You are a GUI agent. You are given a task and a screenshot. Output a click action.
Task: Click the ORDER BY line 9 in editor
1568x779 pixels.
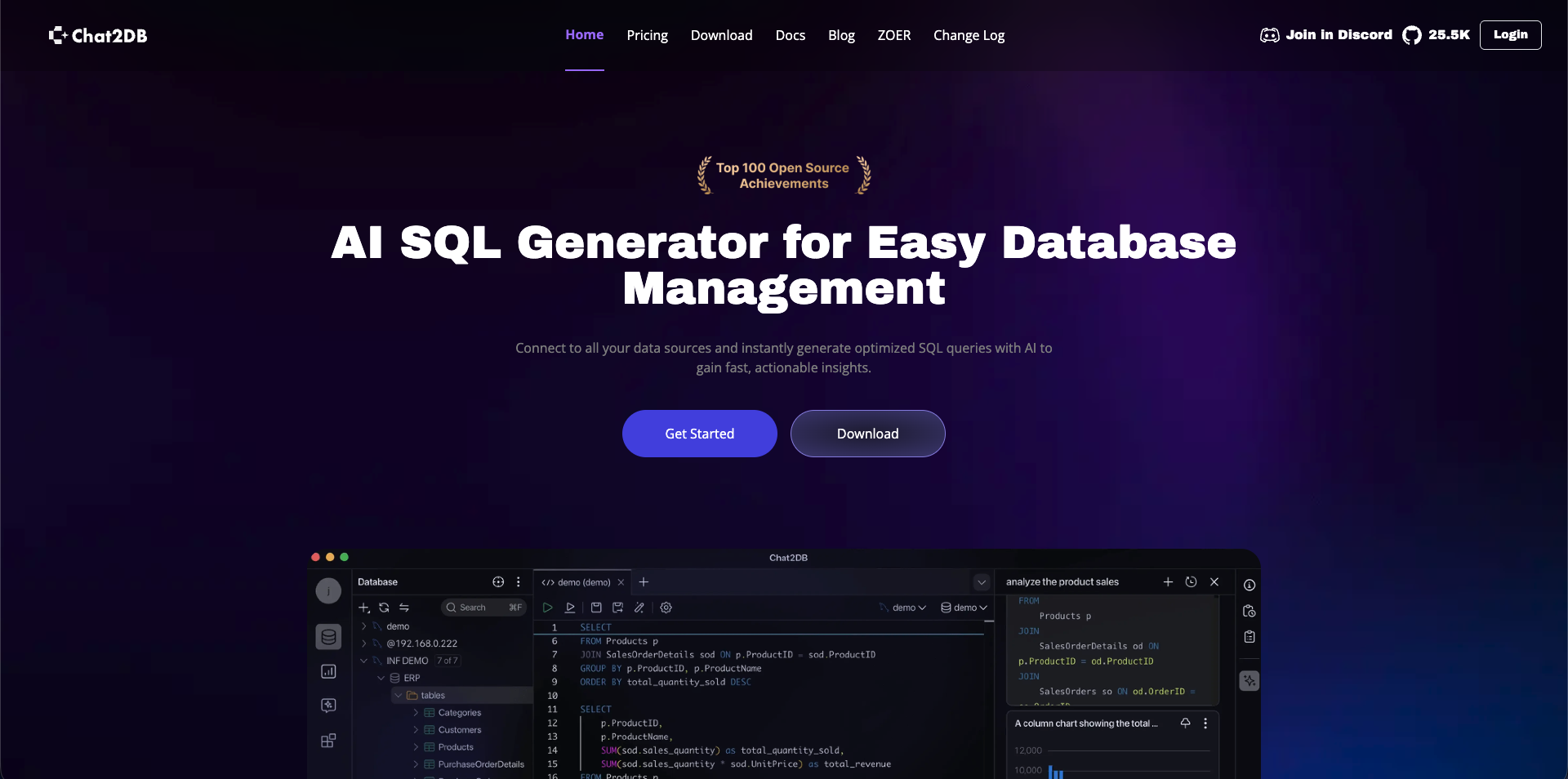click(x=666, y=682)
